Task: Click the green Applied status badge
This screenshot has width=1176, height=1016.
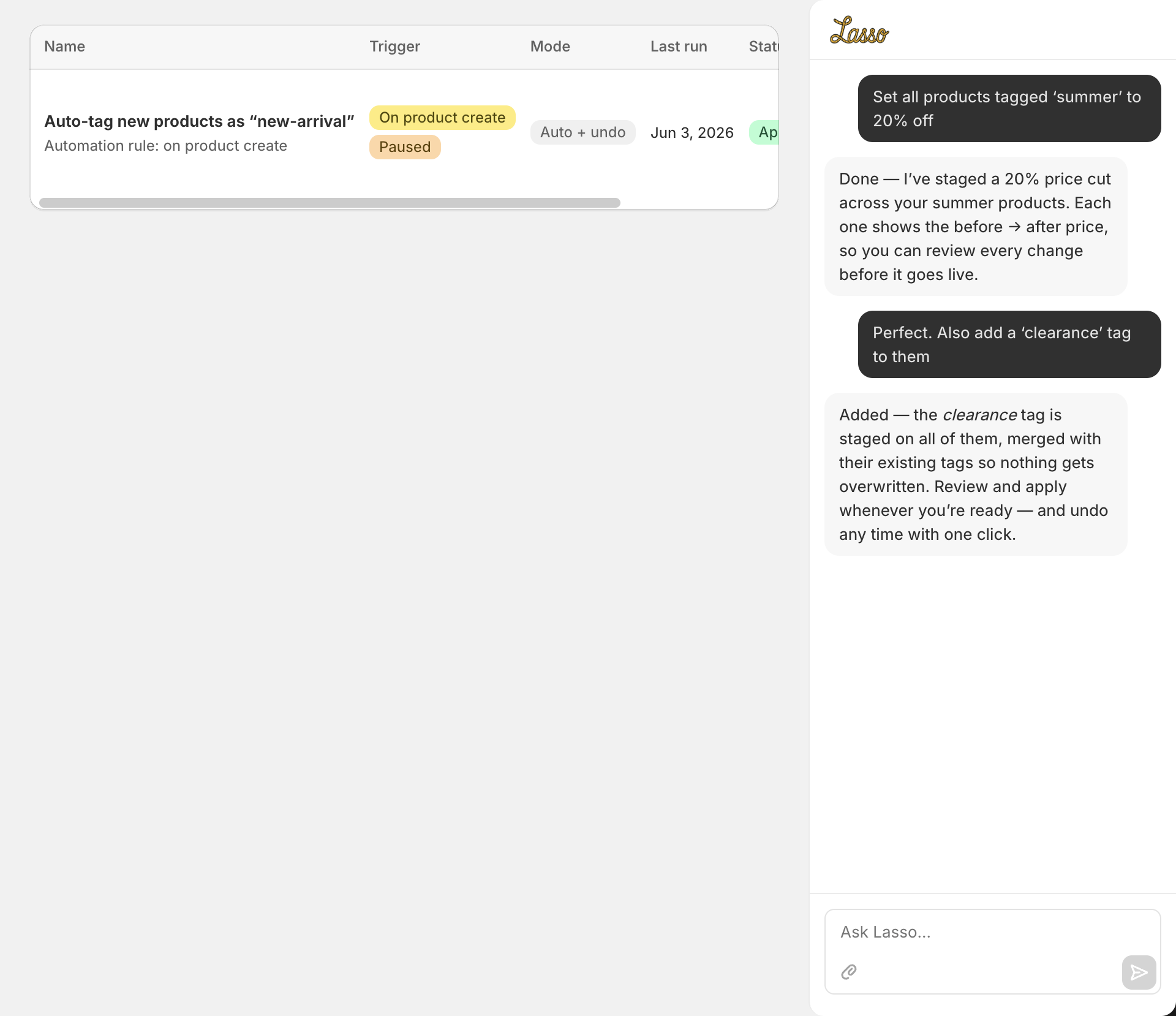Action: pyautogui.click(x=764, y=132)
